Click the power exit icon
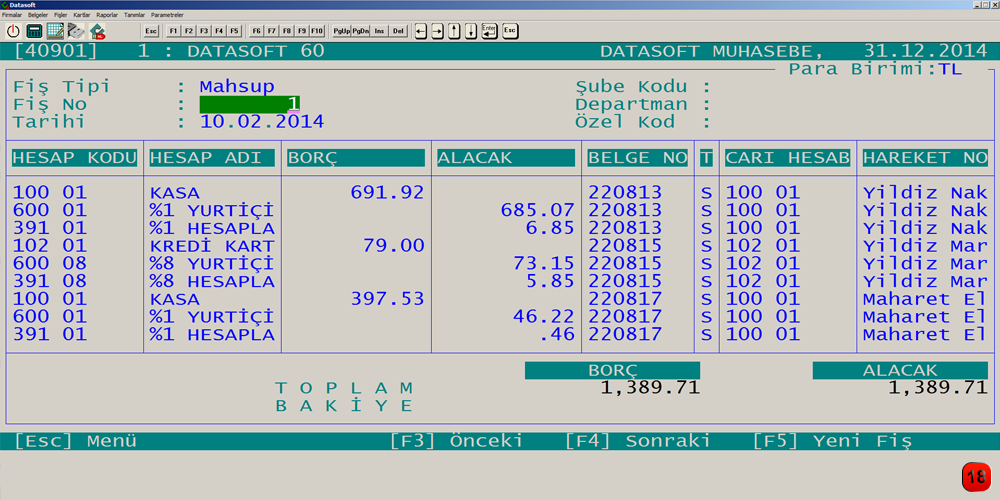 pos(13,30)
